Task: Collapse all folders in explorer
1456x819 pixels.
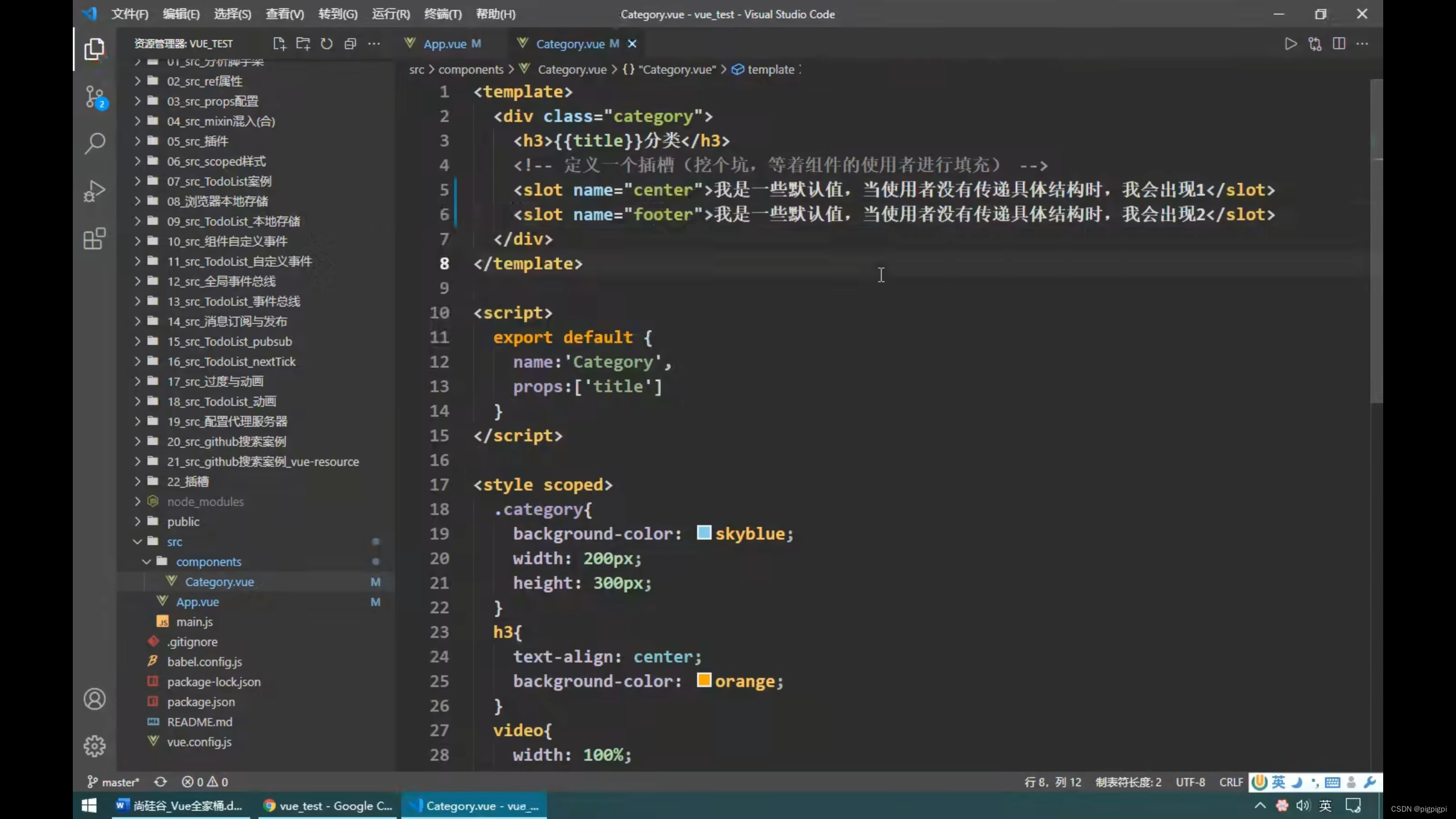Action: (350, 44)
